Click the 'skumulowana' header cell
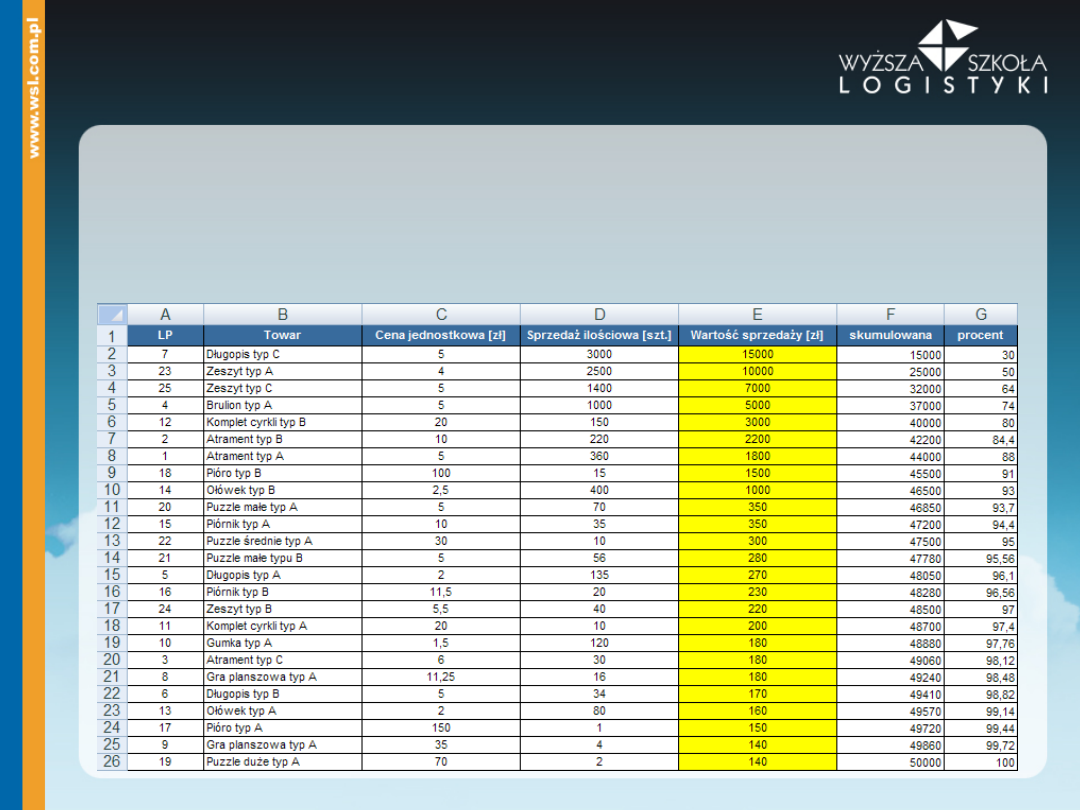 [890, 335]
